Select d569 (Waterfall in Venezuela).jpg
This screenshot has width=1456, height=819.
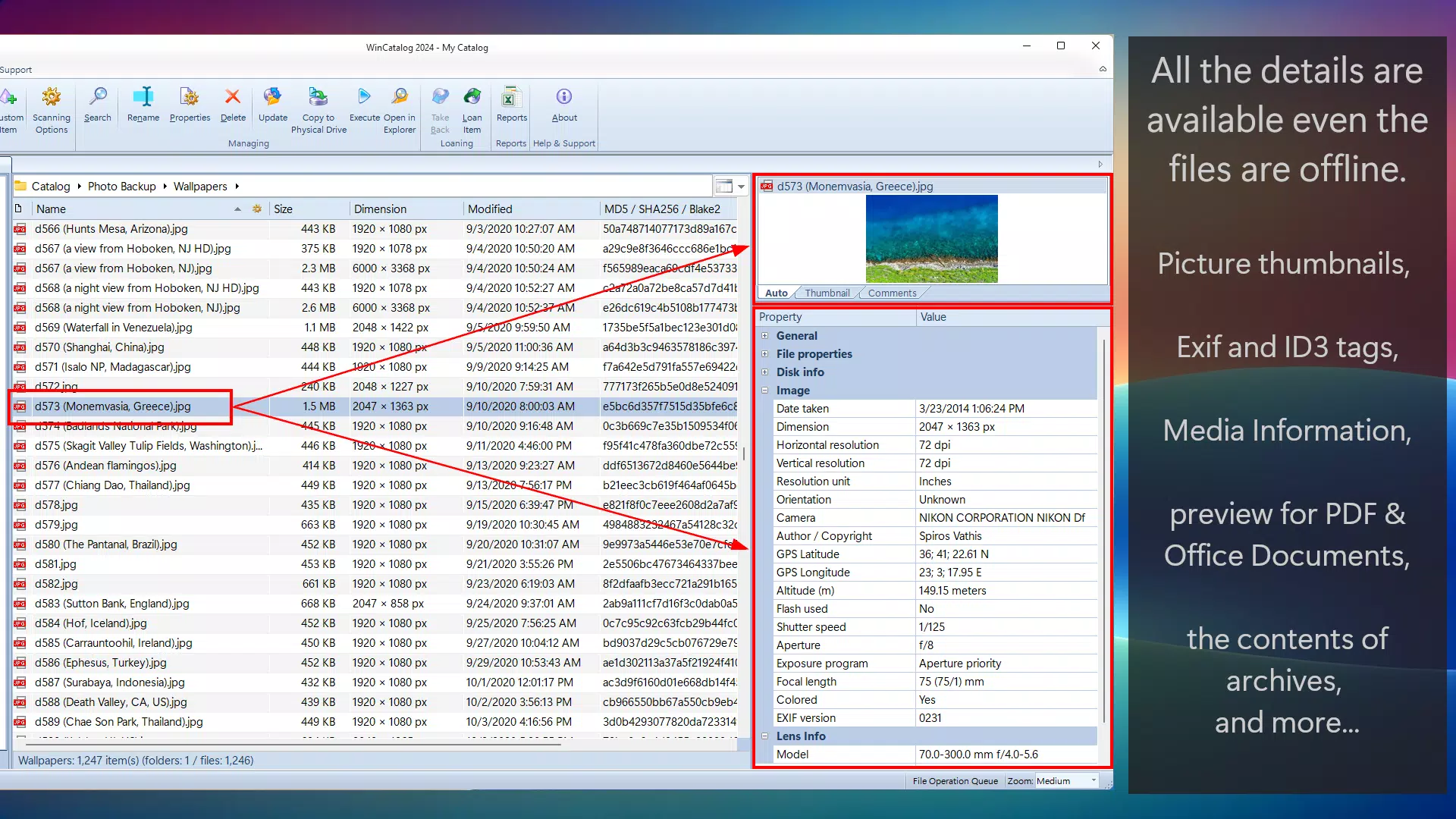[x=113, y=328]
